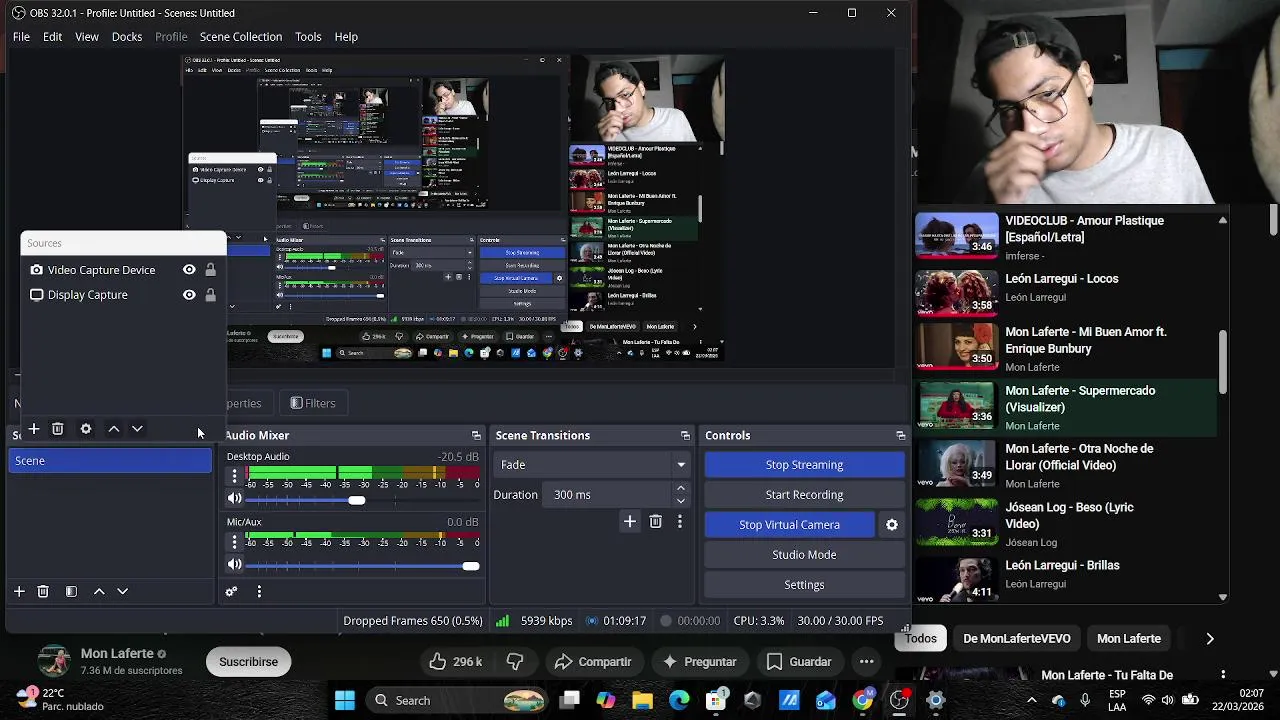Stop the virtual camera
Image resolution: width=1280 pixels, height=720 pixels.
click(x=789, y=524)
